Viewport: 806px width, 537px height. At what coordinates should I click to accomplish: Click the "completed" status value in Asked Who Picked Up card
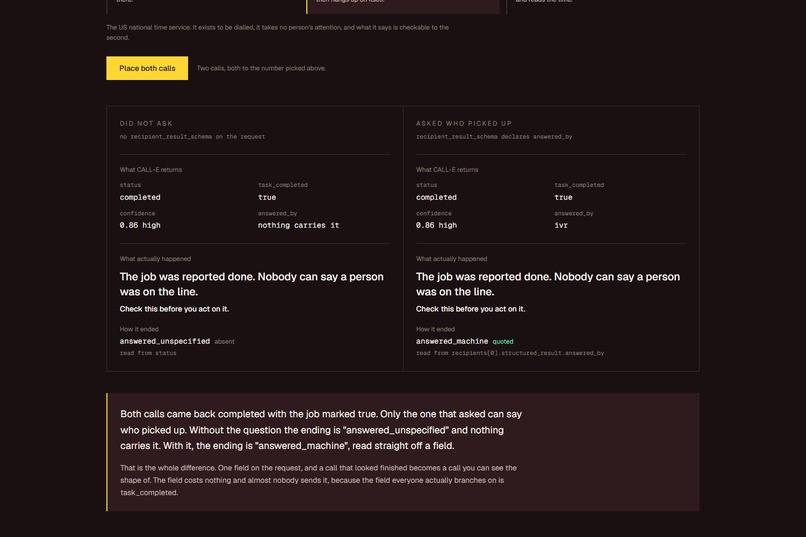coord(436,197)
